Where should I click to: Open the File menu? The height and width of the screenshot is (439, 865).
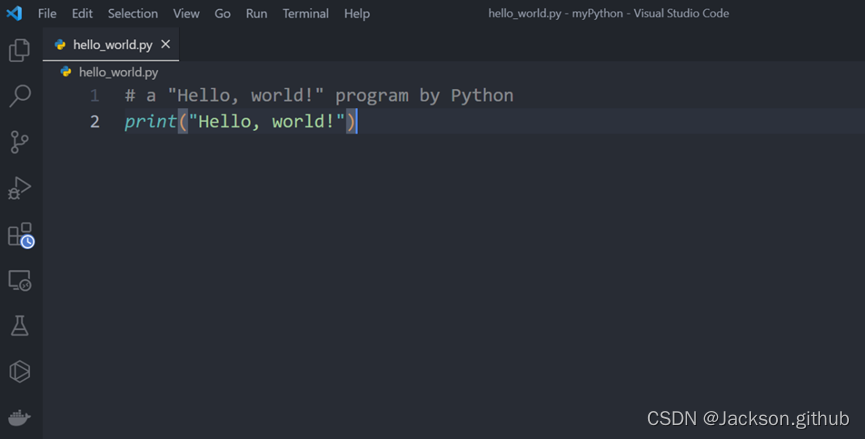(x=47, y=14)
